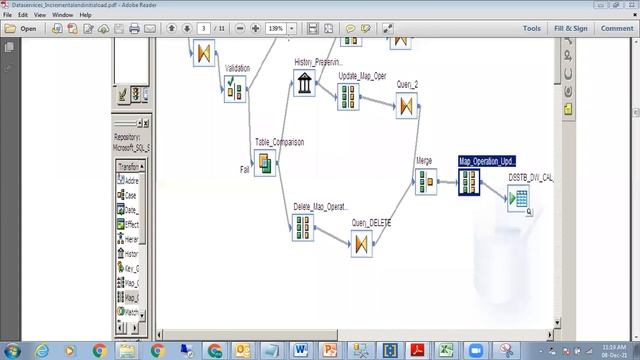Click the Case entry in transform list

[x=127, y=195]
